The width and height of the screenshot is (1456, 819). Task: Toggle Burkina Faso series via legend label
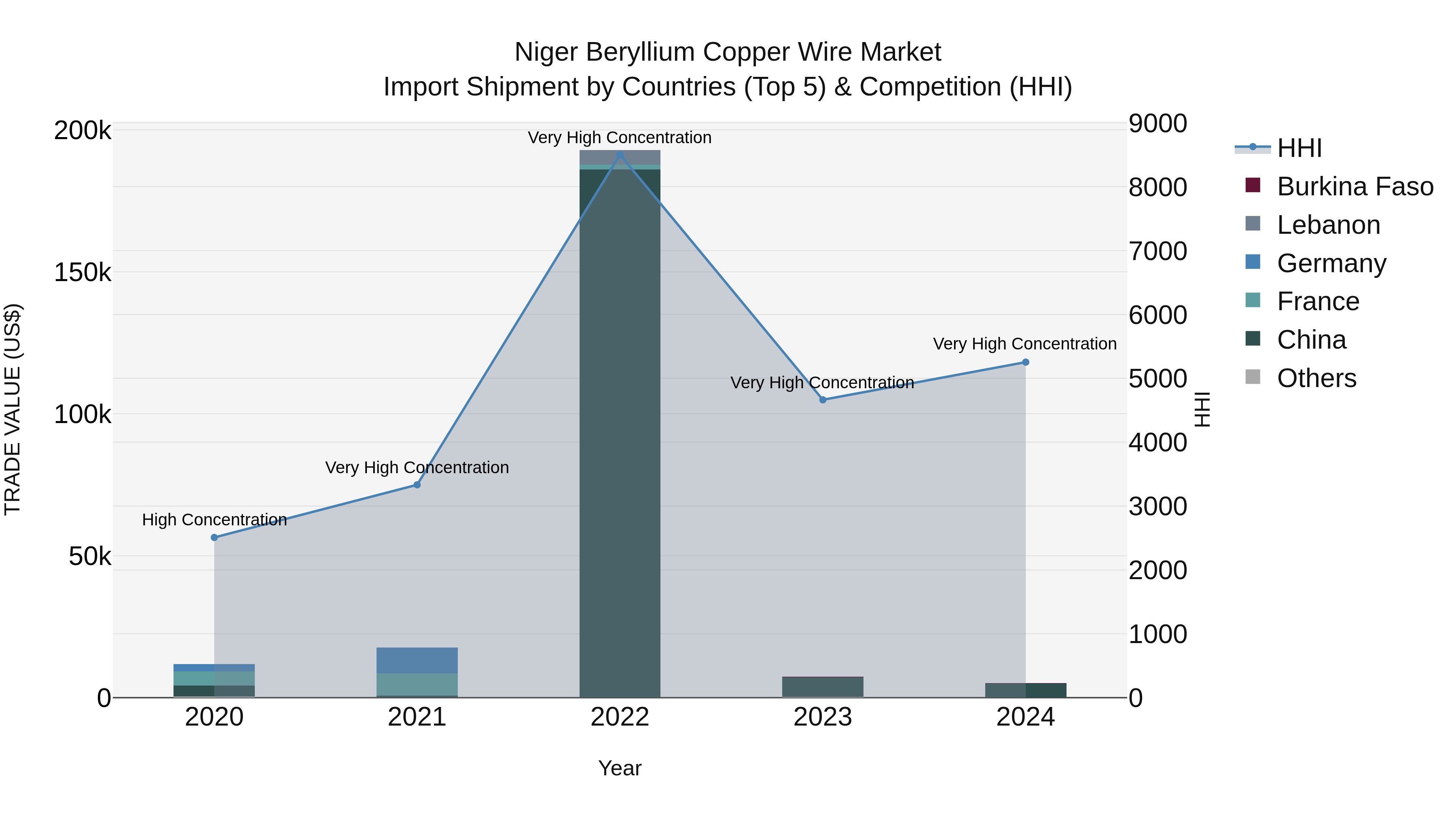pos(1355,186)
